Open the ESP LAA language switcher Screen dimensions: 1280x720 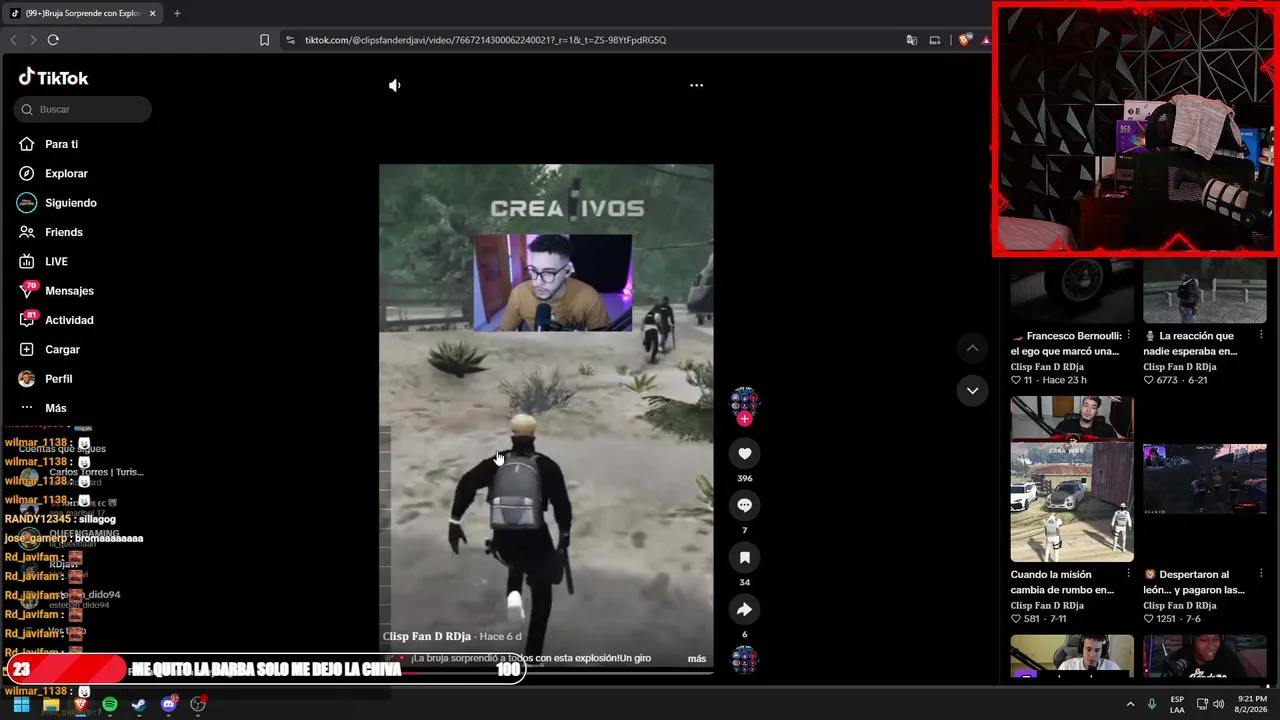coord(1177,705)
